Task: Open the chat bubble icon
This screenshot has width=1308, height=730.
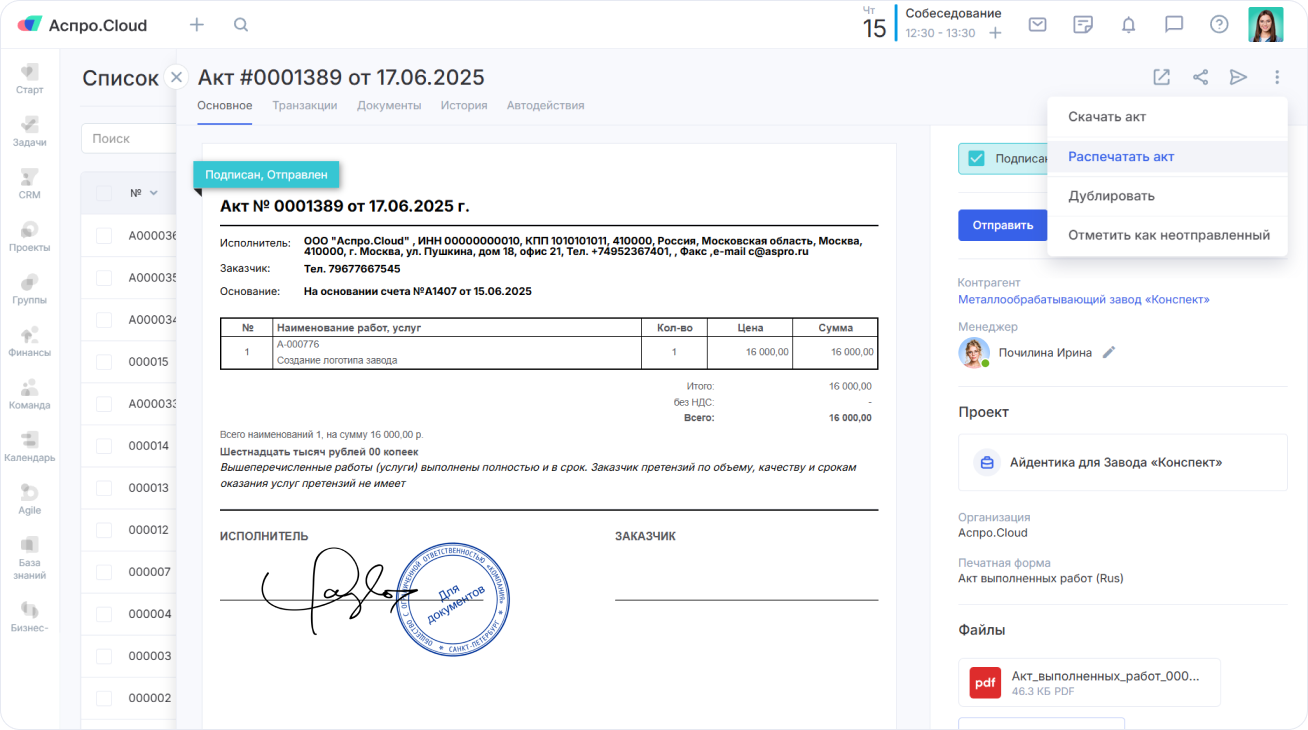Action: coord(1174,25)
